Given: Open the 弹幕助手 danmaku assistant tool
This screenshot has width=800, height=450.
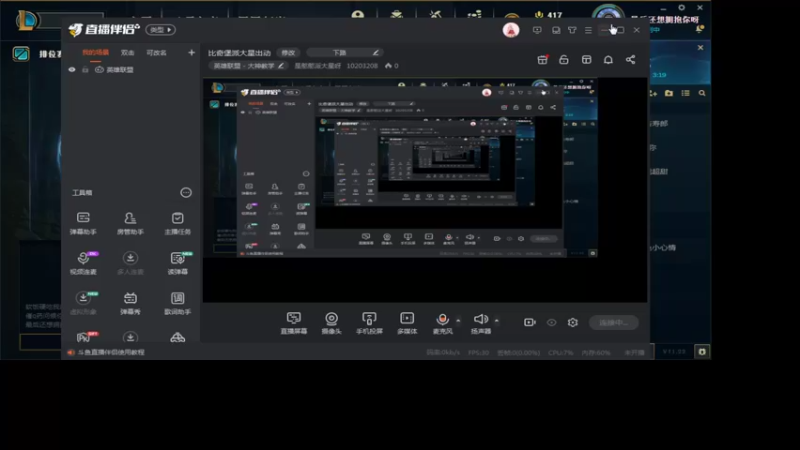Looking at the screenshot, I should tap(83, 223).
